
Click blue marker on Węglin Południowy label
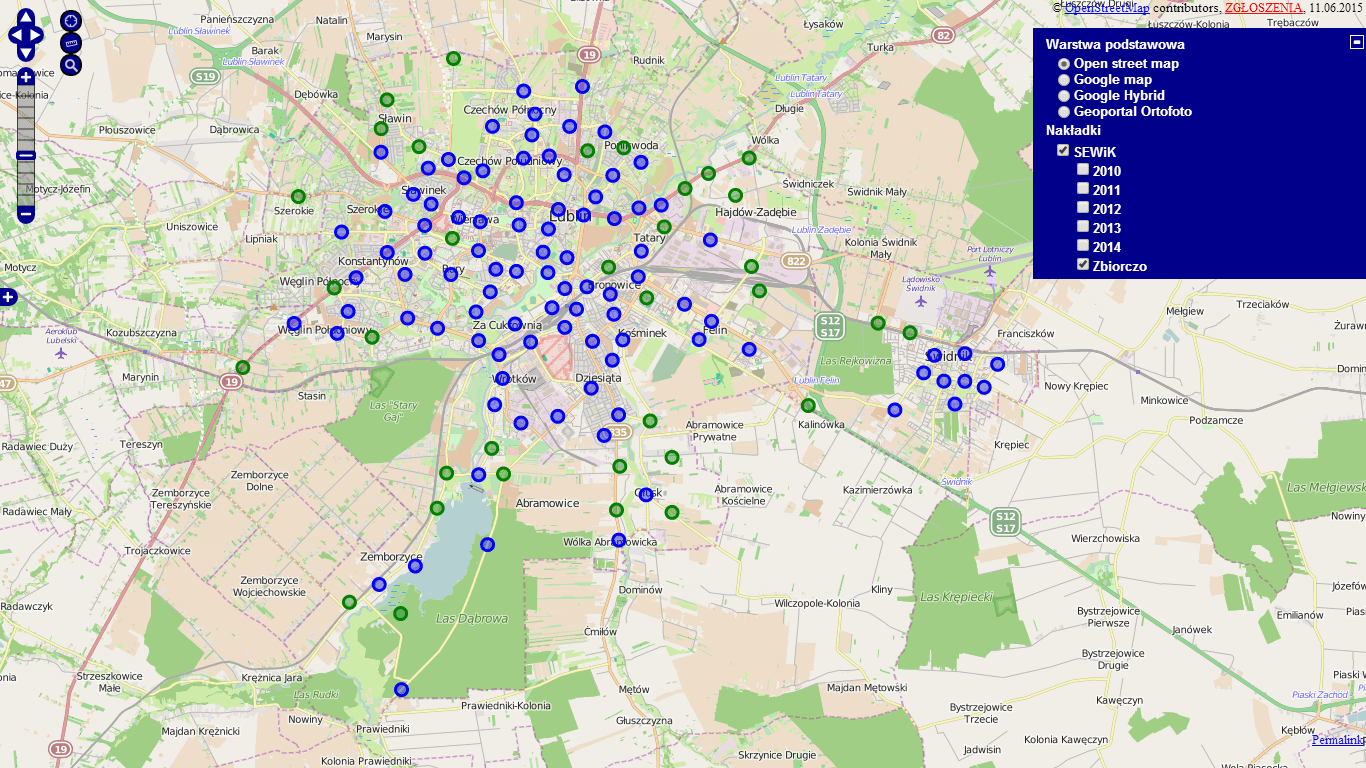point(337,333)
